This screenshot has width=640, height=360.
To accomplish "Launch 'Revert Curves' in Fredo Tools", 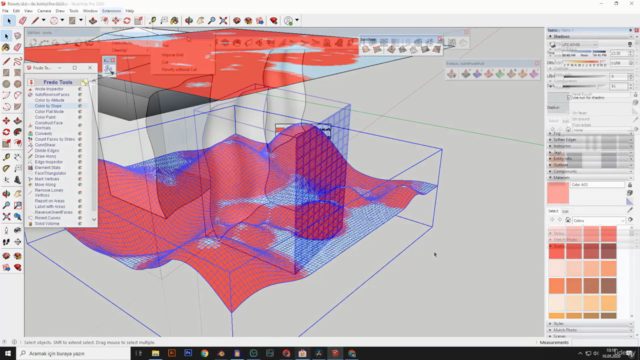I will (x=47, y=218).
